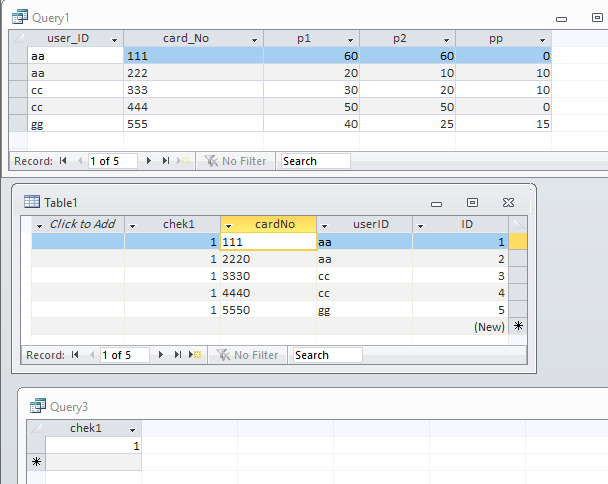Close the Table1 window

click(508, 202)
